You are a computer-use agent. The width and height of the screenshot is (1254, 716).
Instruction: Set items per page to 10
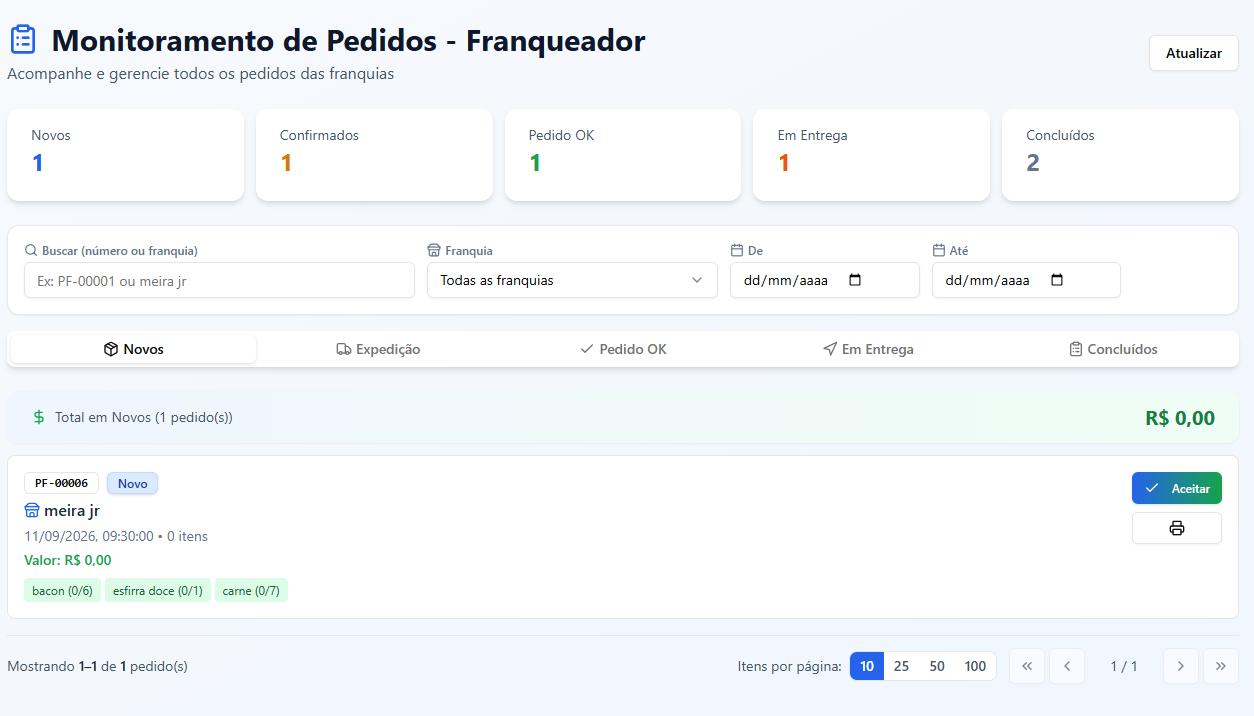[867, 666]
